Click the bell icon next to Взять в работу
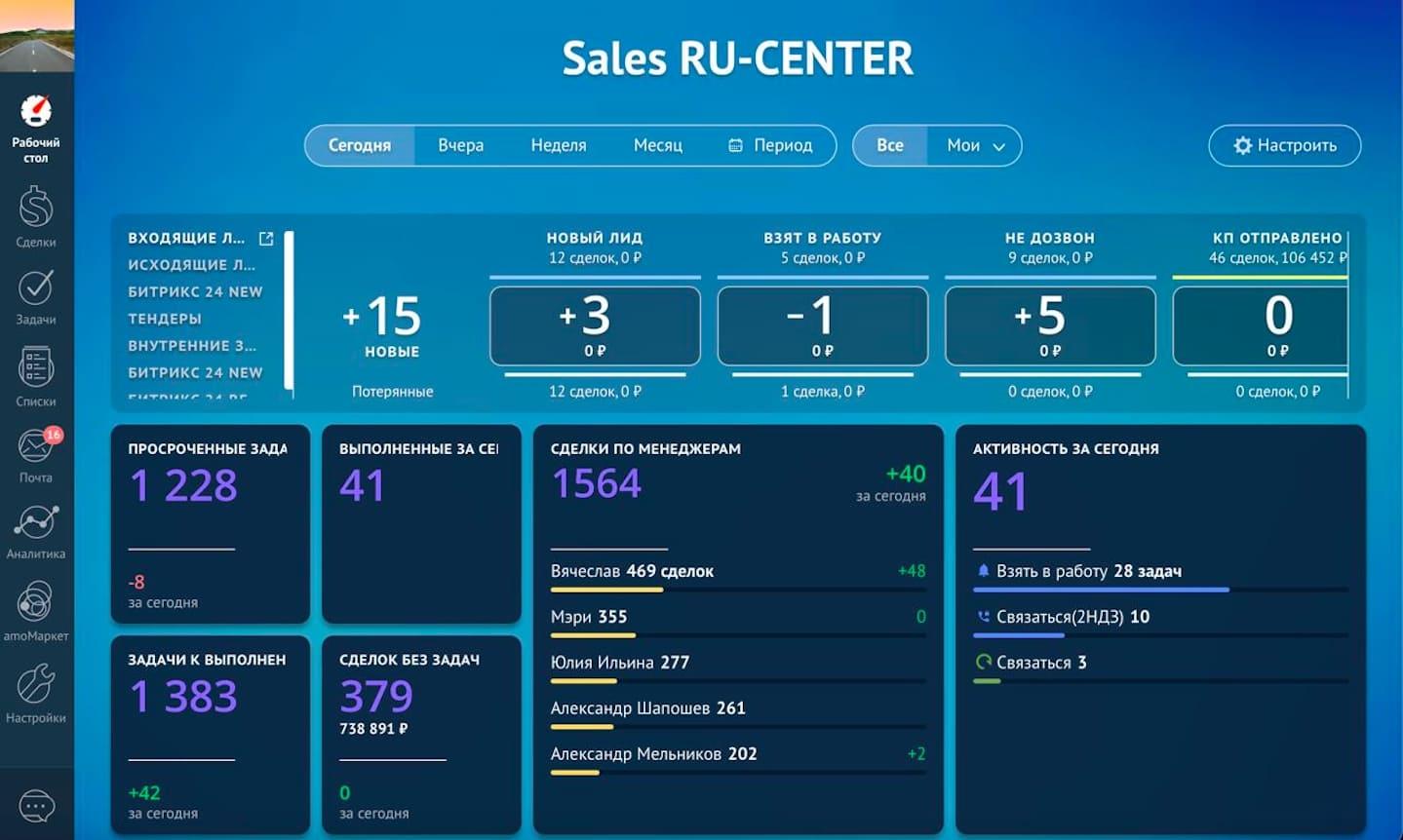1403x840 pixels. click(983, 571)
